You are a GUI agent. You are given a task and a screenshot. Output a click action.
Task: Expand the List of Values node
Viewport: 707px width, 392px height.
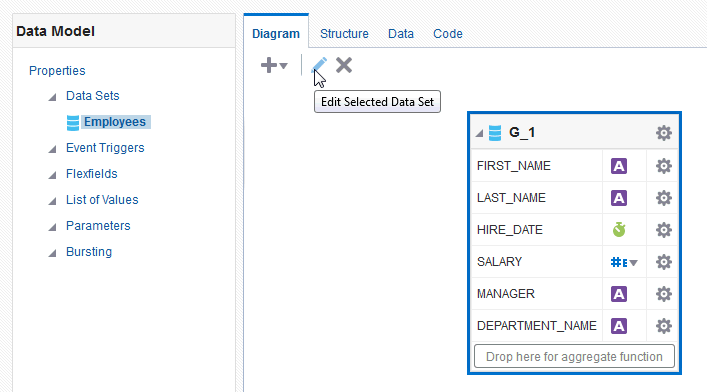coord(53,201)
